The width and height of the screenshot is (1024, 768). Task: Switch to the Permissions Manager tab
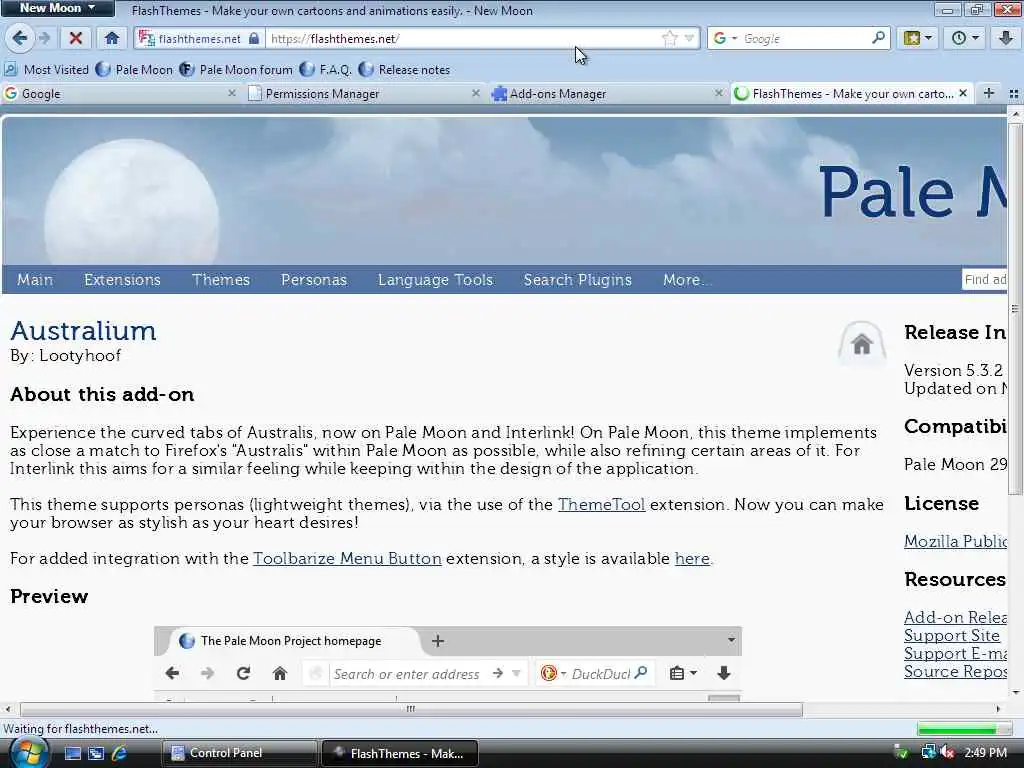click(362, 93)
